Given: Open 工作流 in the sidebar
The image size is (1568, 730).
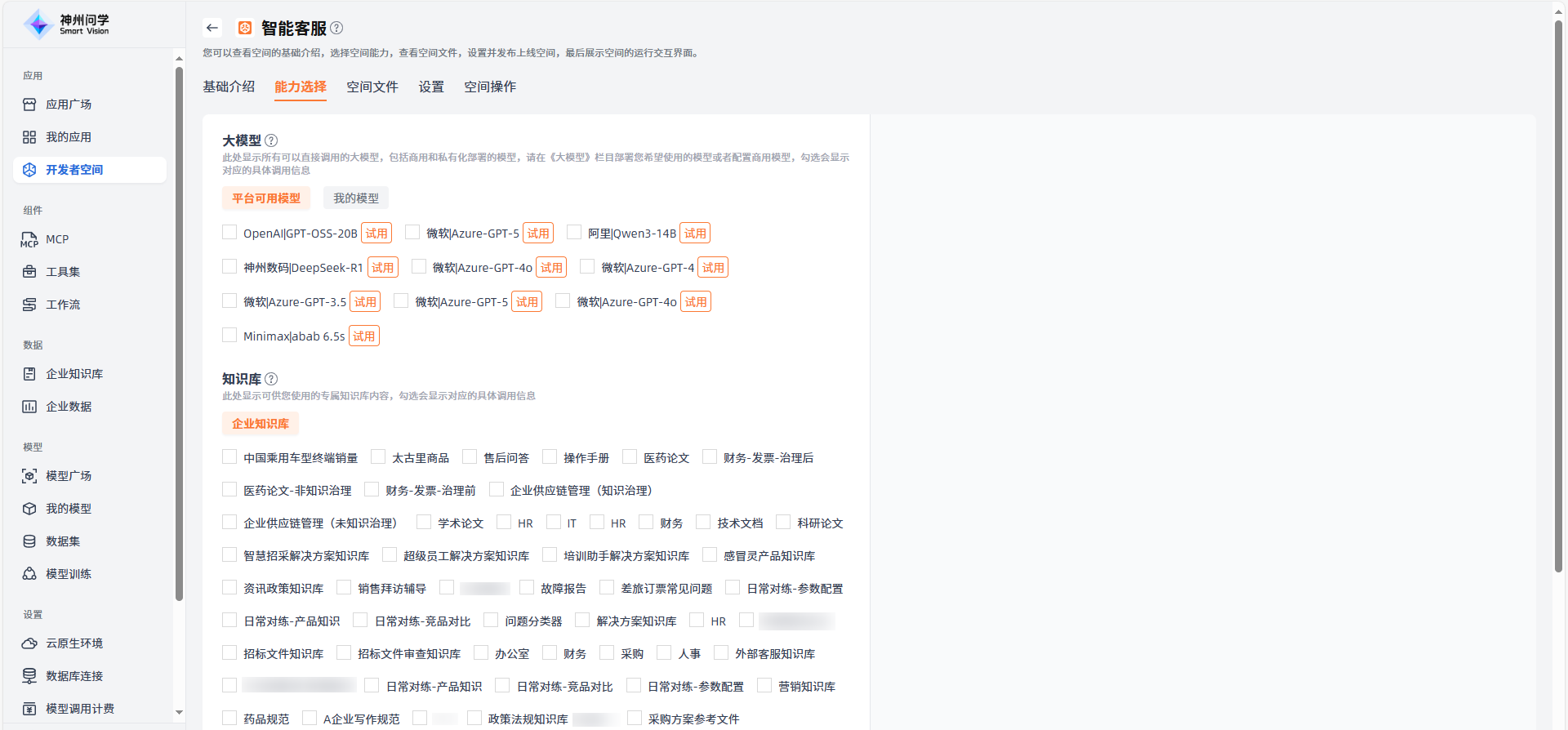Looking at the screenshot, I should [63, 305].
